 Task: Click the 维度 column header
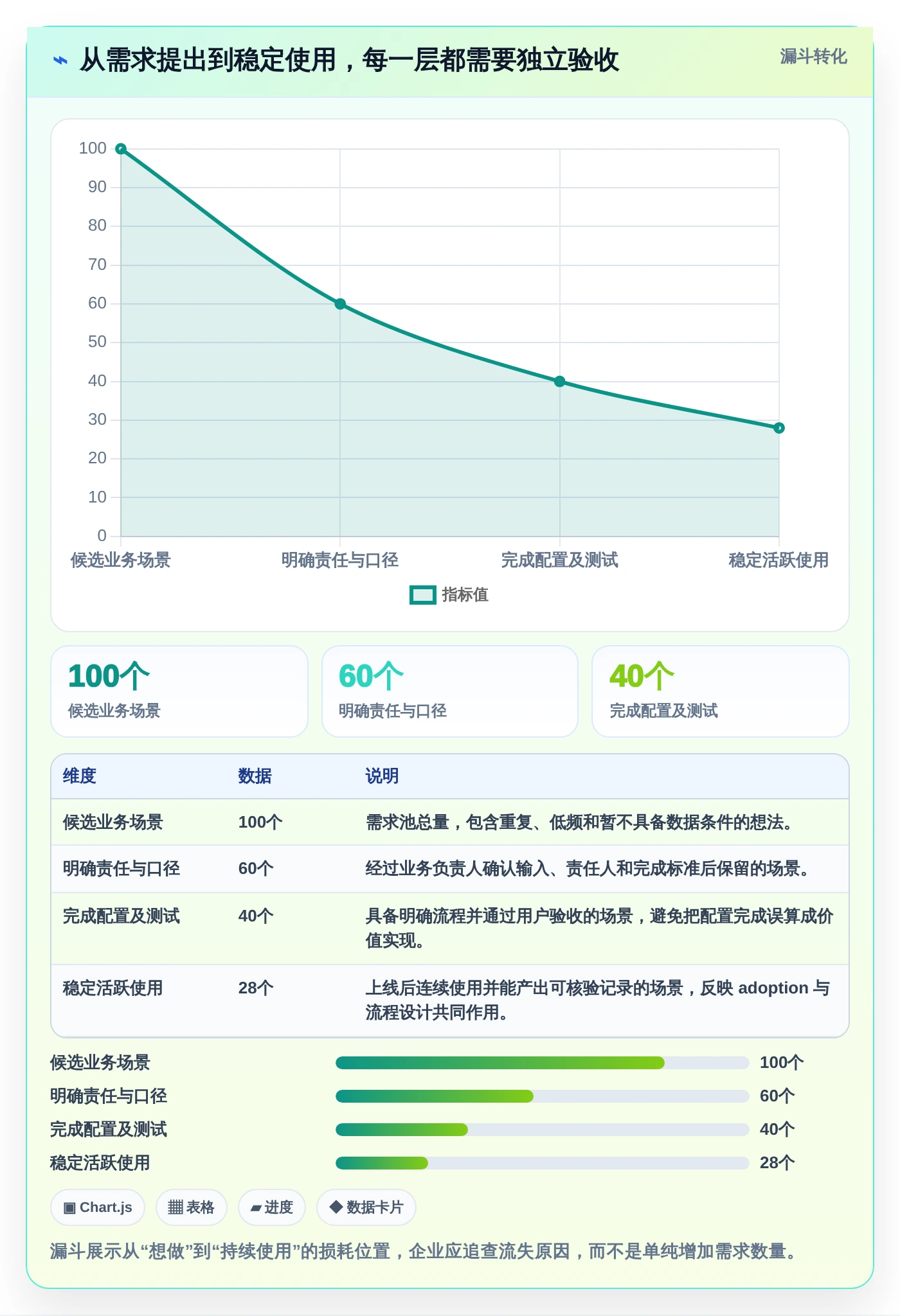click(x=80, y=776)
